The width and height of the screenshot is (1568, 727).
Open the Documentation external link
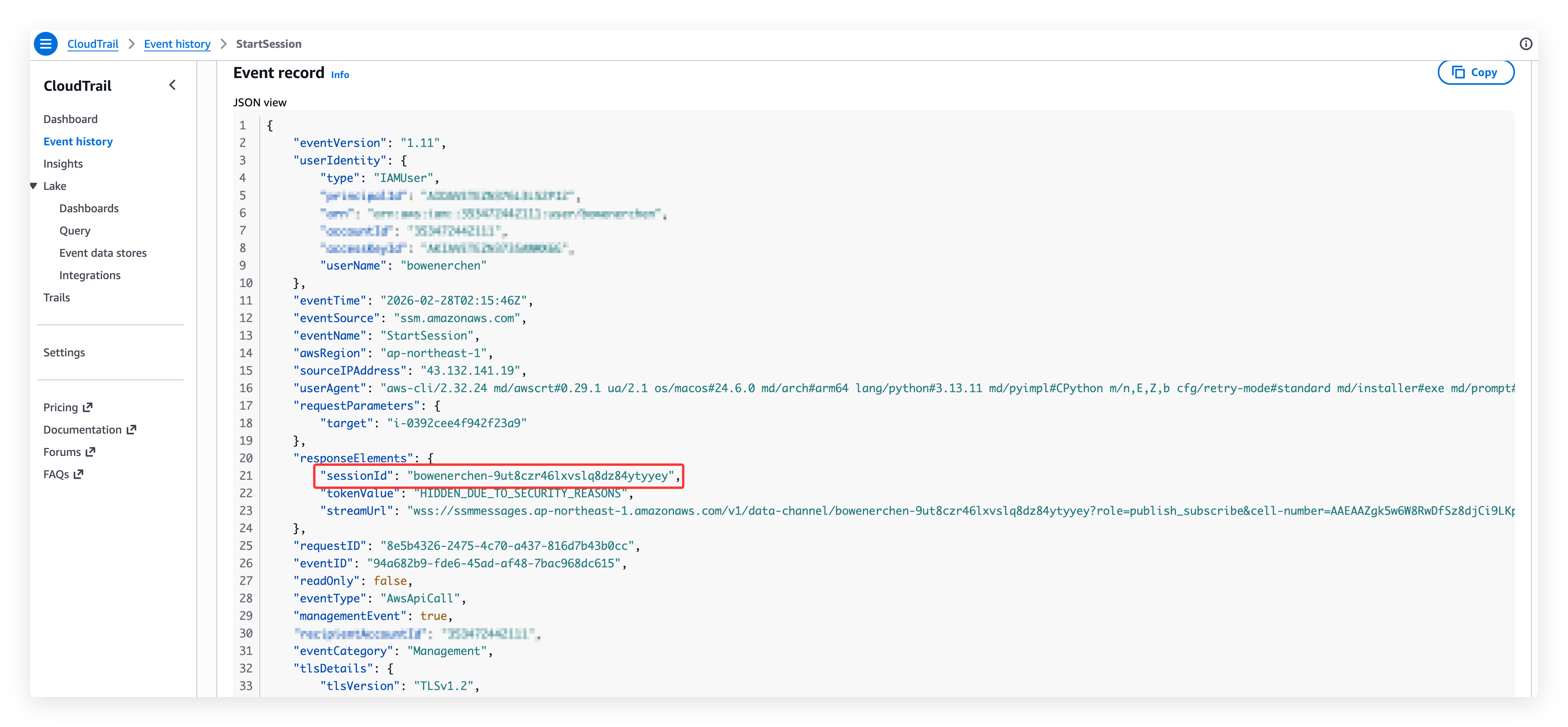click(x=90, y=430)
